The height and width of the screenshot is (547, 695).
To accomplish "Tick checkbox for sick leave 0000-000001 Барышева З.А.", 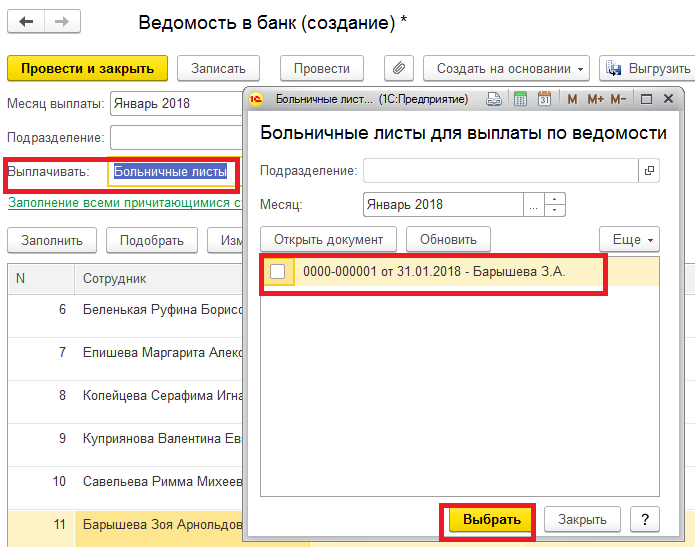I will click(x=277, y=271).
